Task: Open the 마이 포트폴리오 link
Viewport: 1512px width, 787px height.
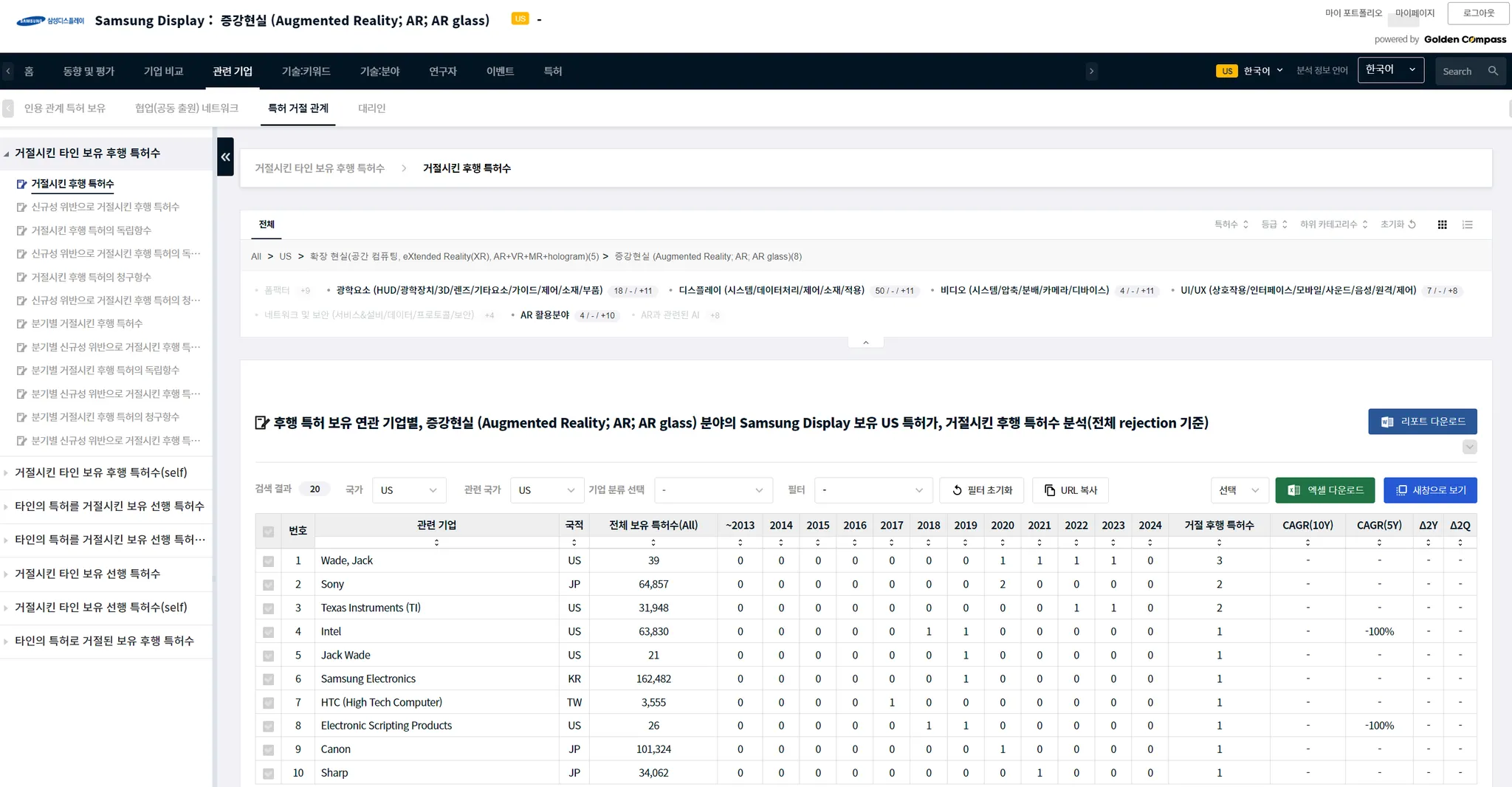Action: pos(1353,13)
